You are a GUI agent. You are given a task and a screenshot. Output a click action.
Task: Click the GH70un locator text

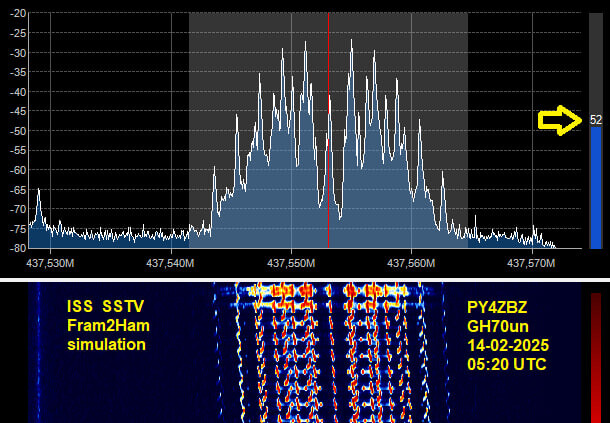tap(498, 326)
